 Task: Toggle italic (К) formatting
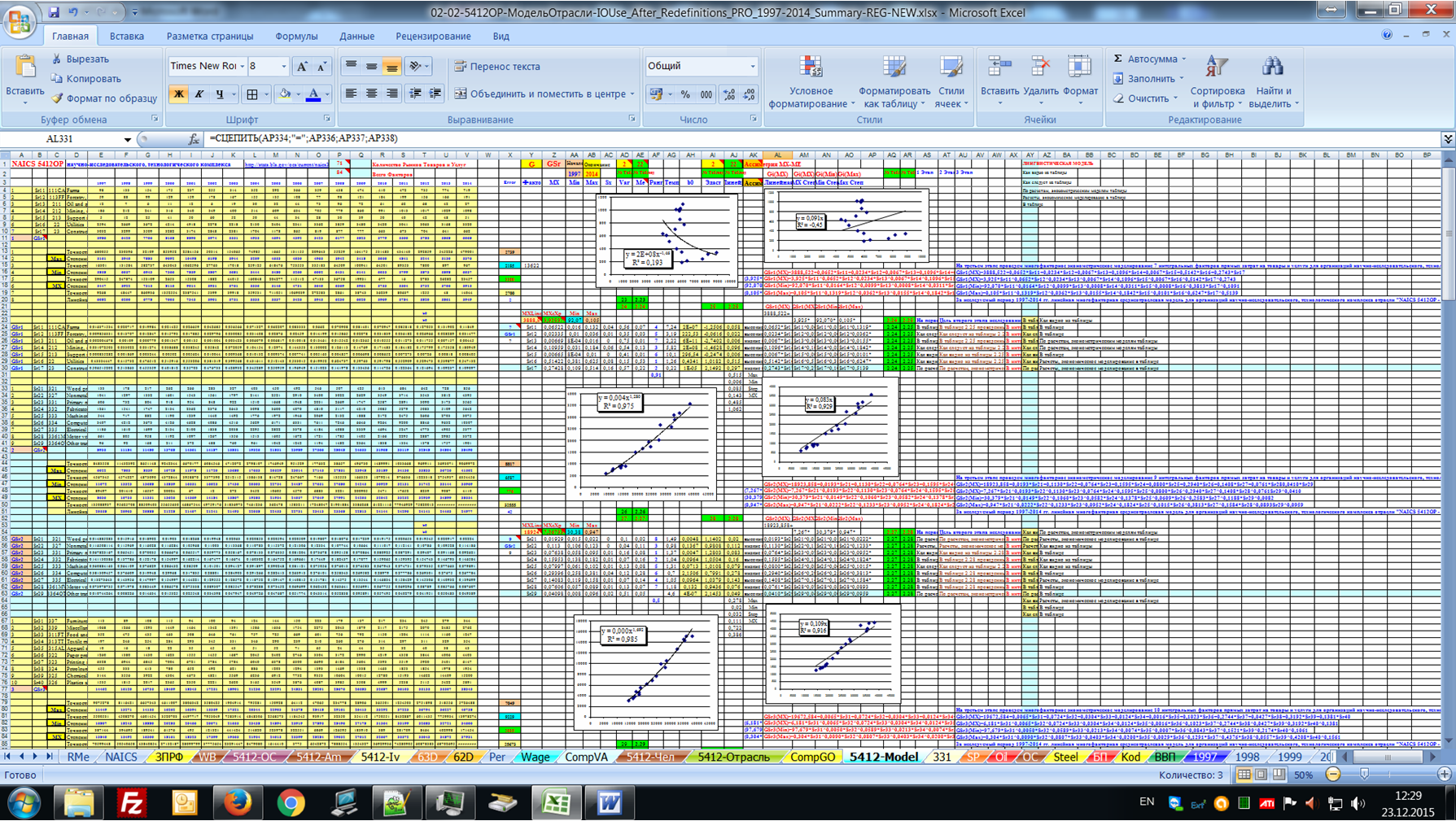click(x=199, y=94)
